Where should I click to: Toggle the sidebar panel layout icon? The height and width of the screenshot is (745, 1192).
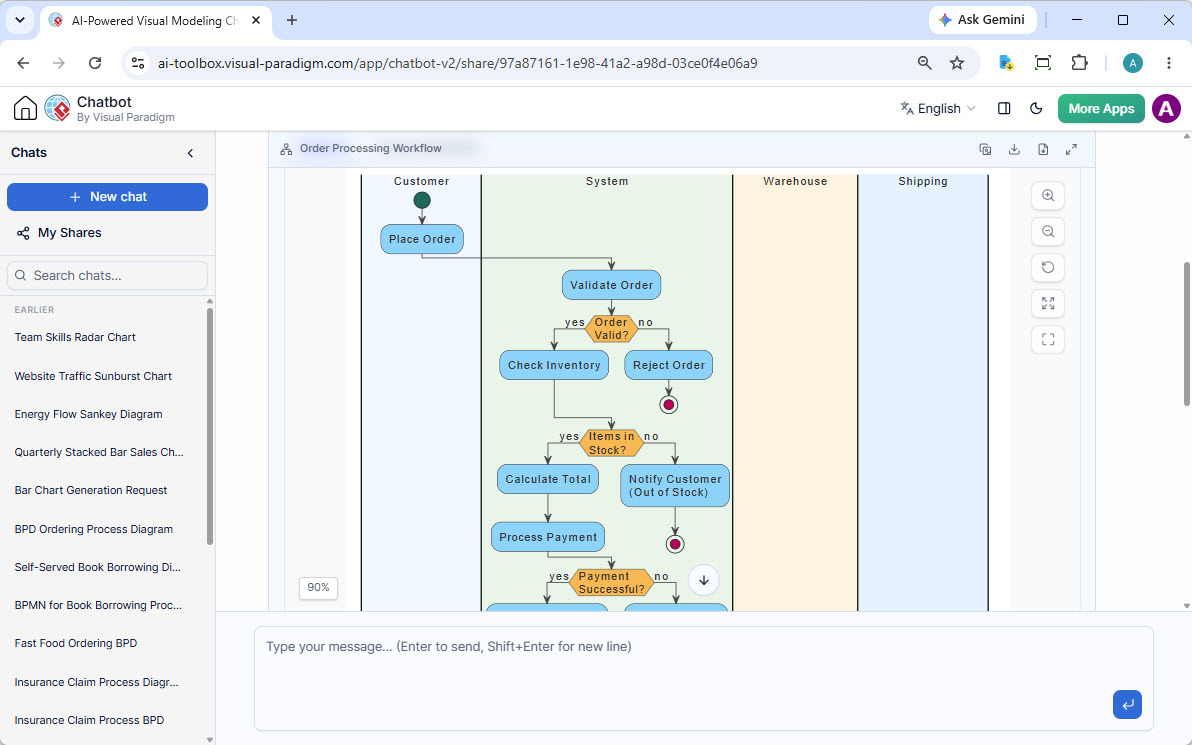(1003, 109)
